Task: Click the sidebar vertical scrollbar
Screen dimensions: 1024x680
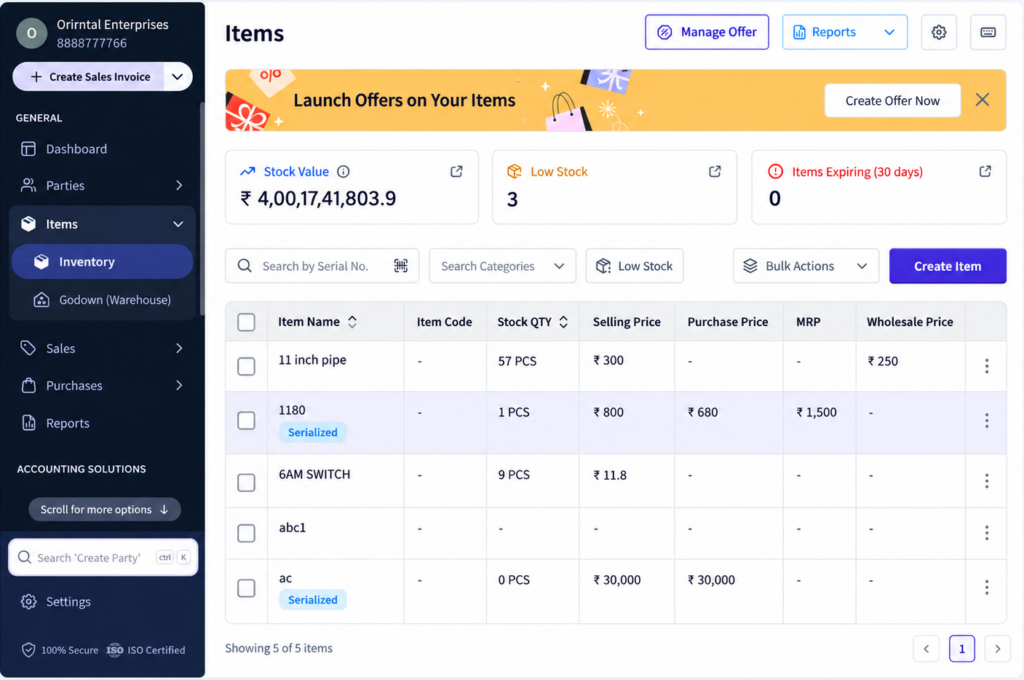Action: point(202,209)
